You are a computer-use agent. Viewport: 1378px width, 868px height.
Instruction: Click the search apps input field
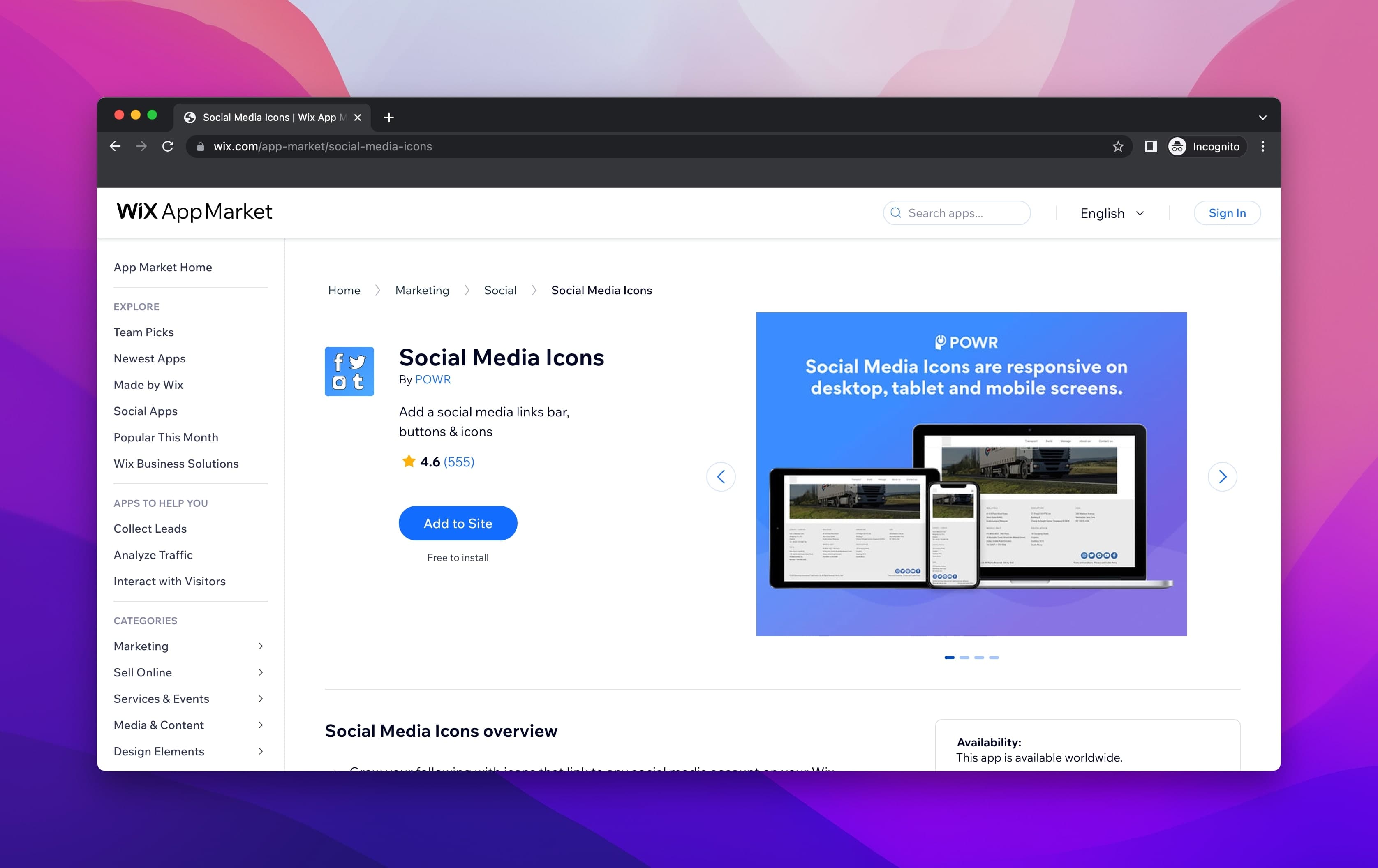click(x=956, y=212)
